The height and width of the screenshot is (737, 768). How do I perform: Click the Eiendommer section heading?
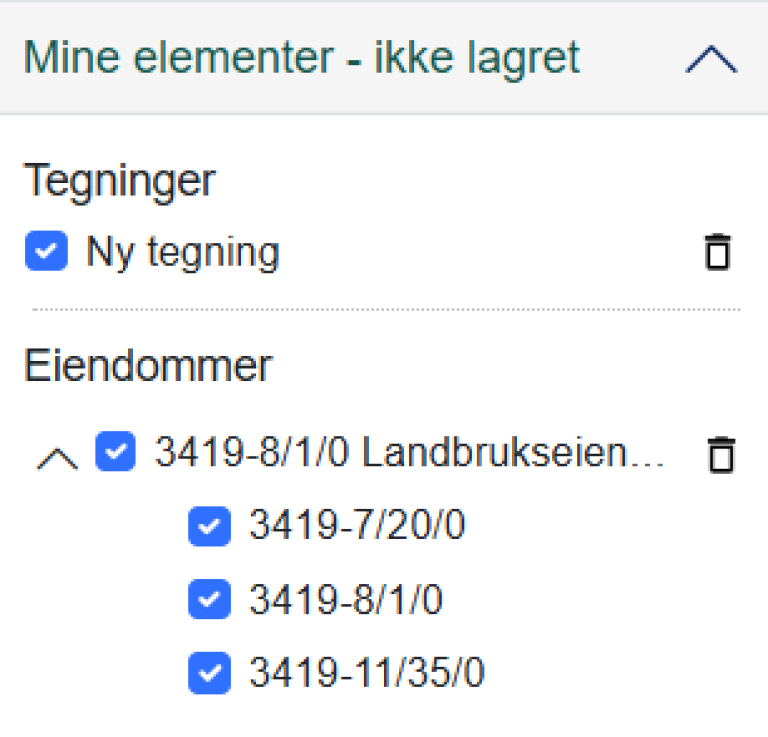pos(147,366)
